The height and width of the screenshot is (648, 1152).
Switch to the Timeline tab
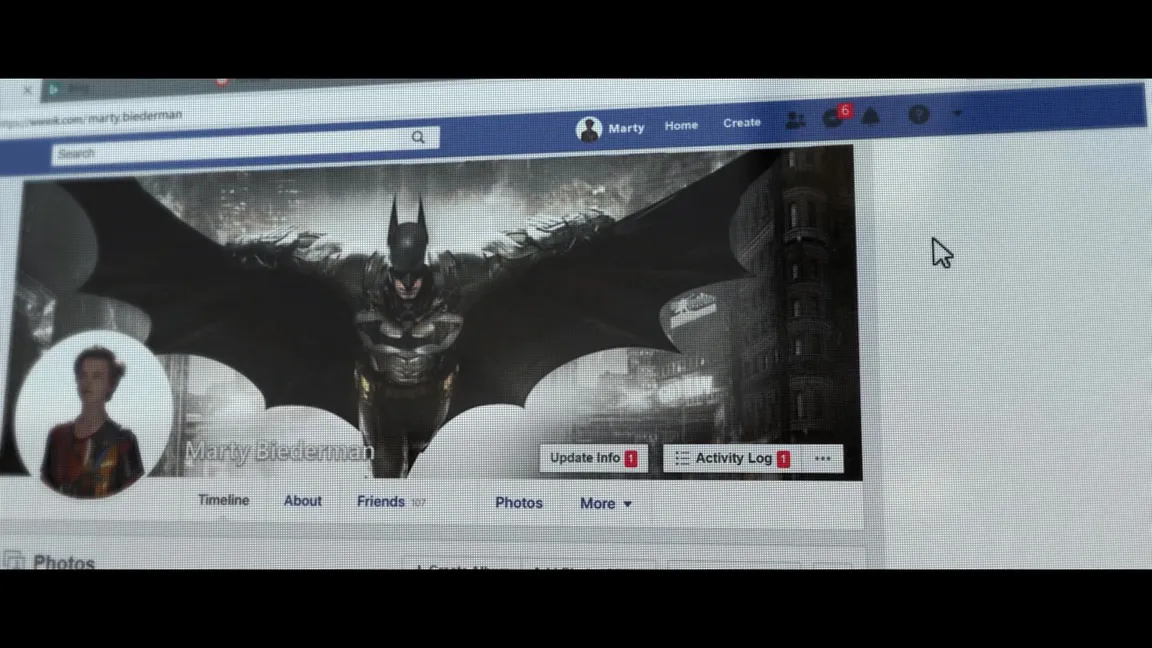(223, 500)
